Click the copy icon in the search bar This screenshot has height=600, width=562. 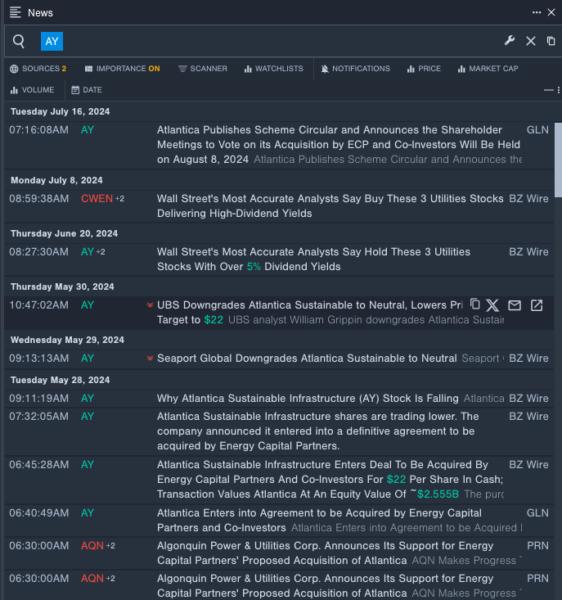pyautogui.click(x=551, y=41)
